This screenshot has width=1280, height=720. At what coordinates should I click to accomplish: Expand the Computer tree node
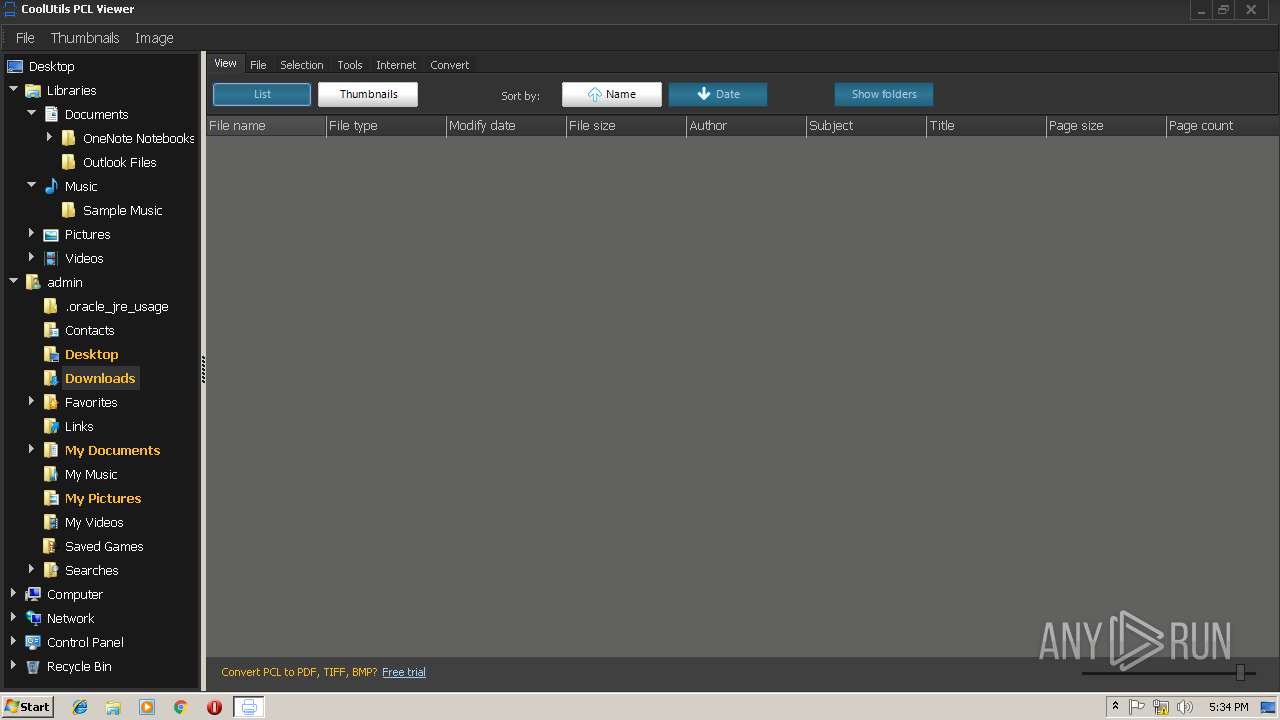coord(13,594)
